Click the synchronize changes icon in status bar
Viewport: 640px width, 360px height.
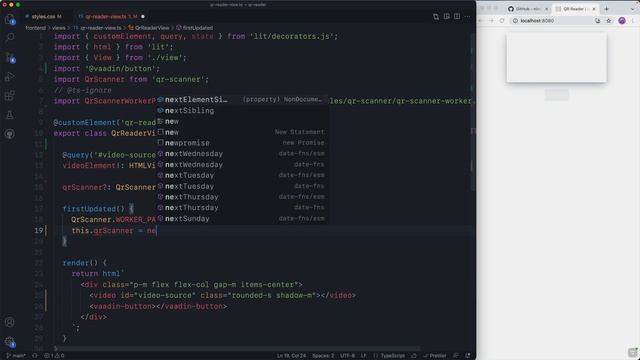(x=35, y=356)
